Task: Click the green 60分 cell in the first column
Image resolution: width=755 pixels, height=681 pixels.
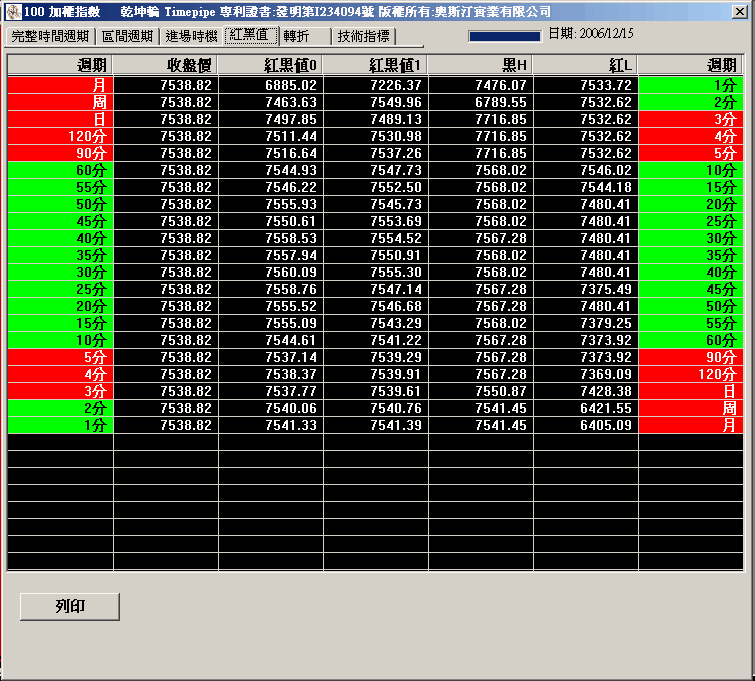Action: [x=60, y=170]
